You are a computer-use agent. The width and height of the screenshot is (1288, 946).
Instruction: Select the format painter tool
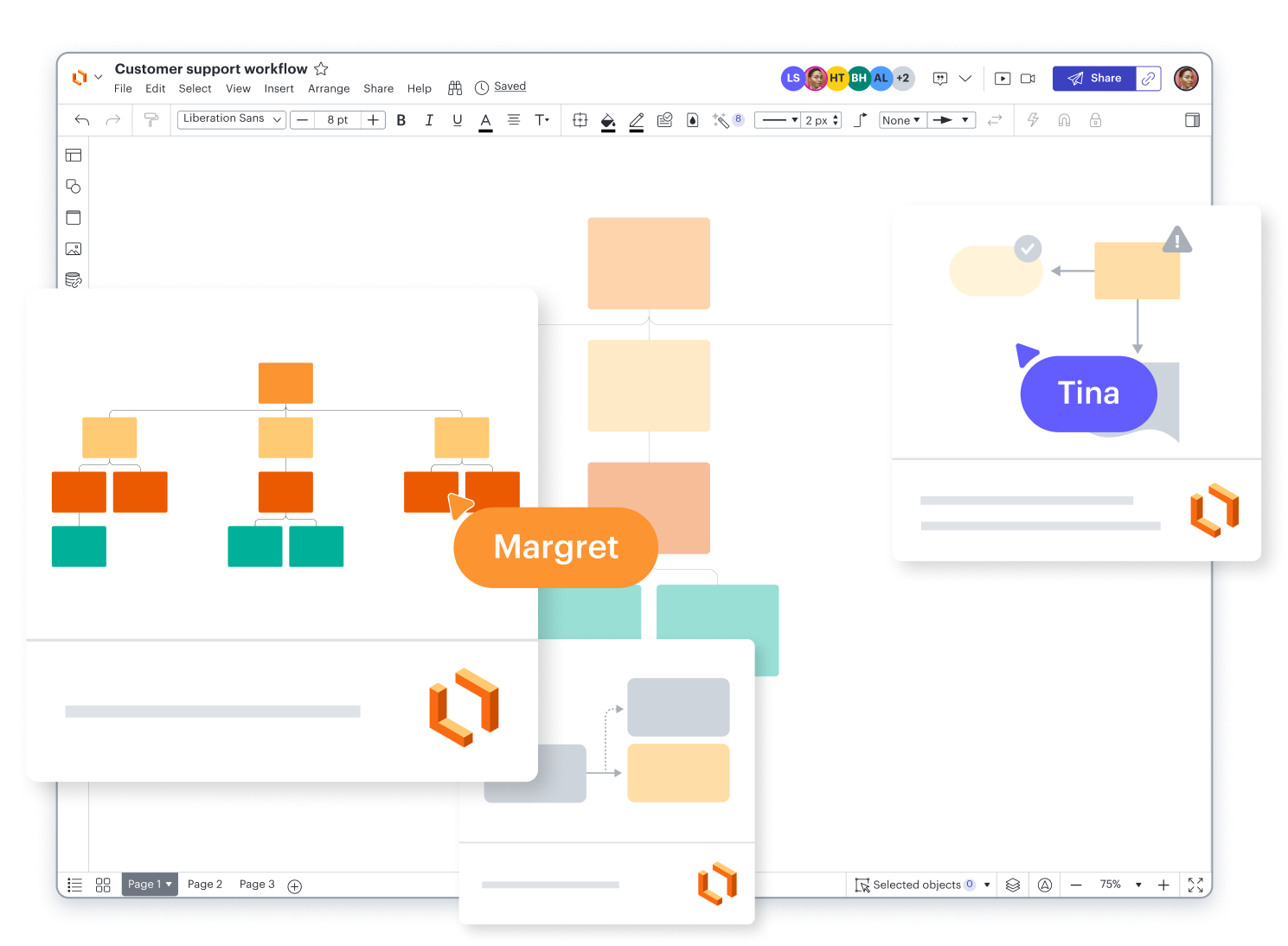coord(151,120)
